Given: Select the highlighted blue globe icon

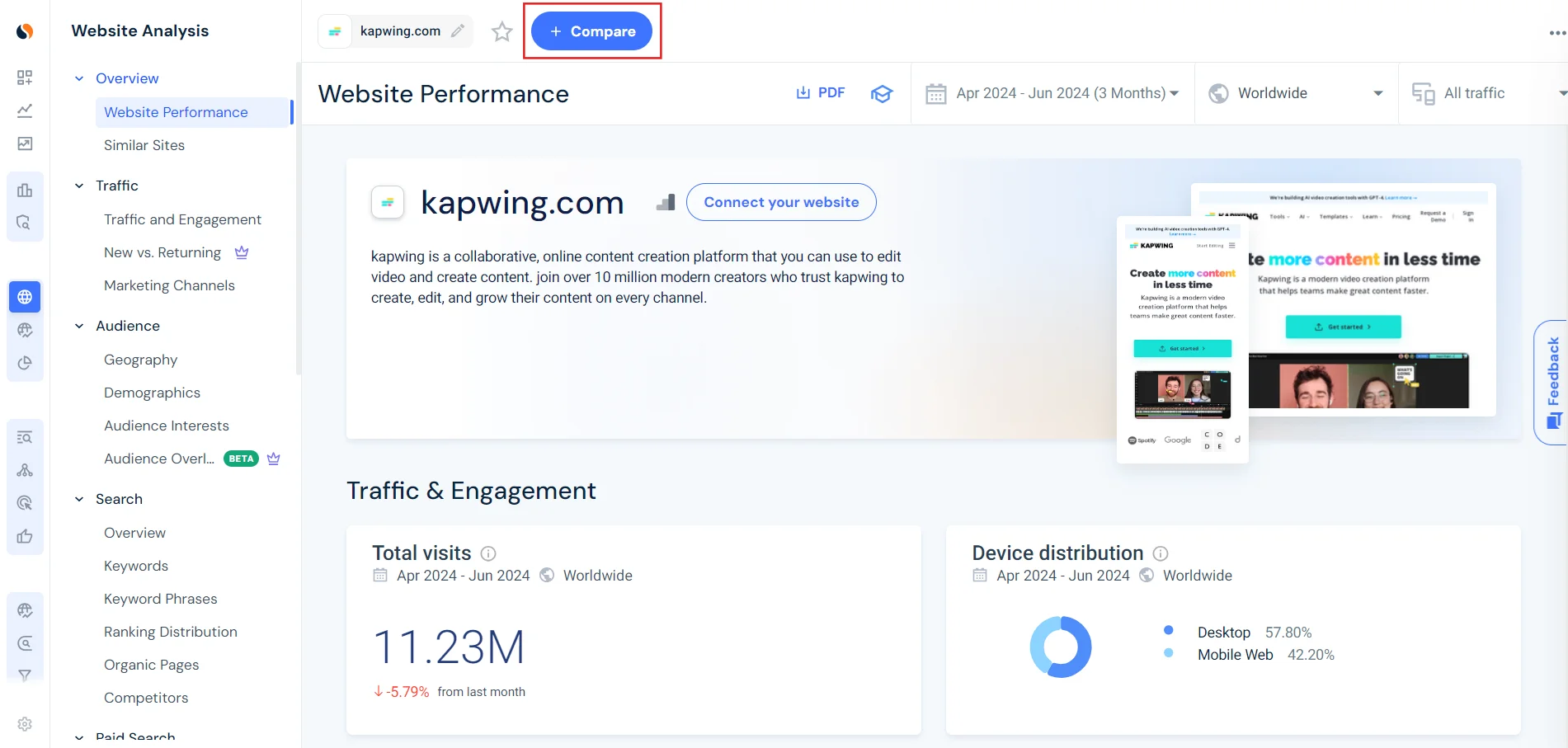Looking at the screenshot, I should point(25,297).
